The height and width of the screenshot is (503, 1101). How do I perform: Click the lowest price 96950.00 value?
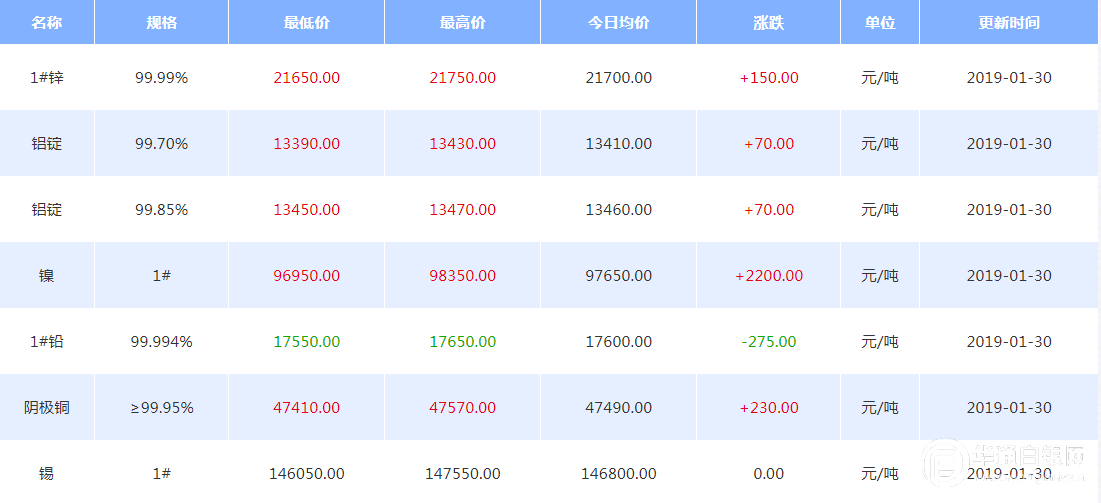point(306,275)
